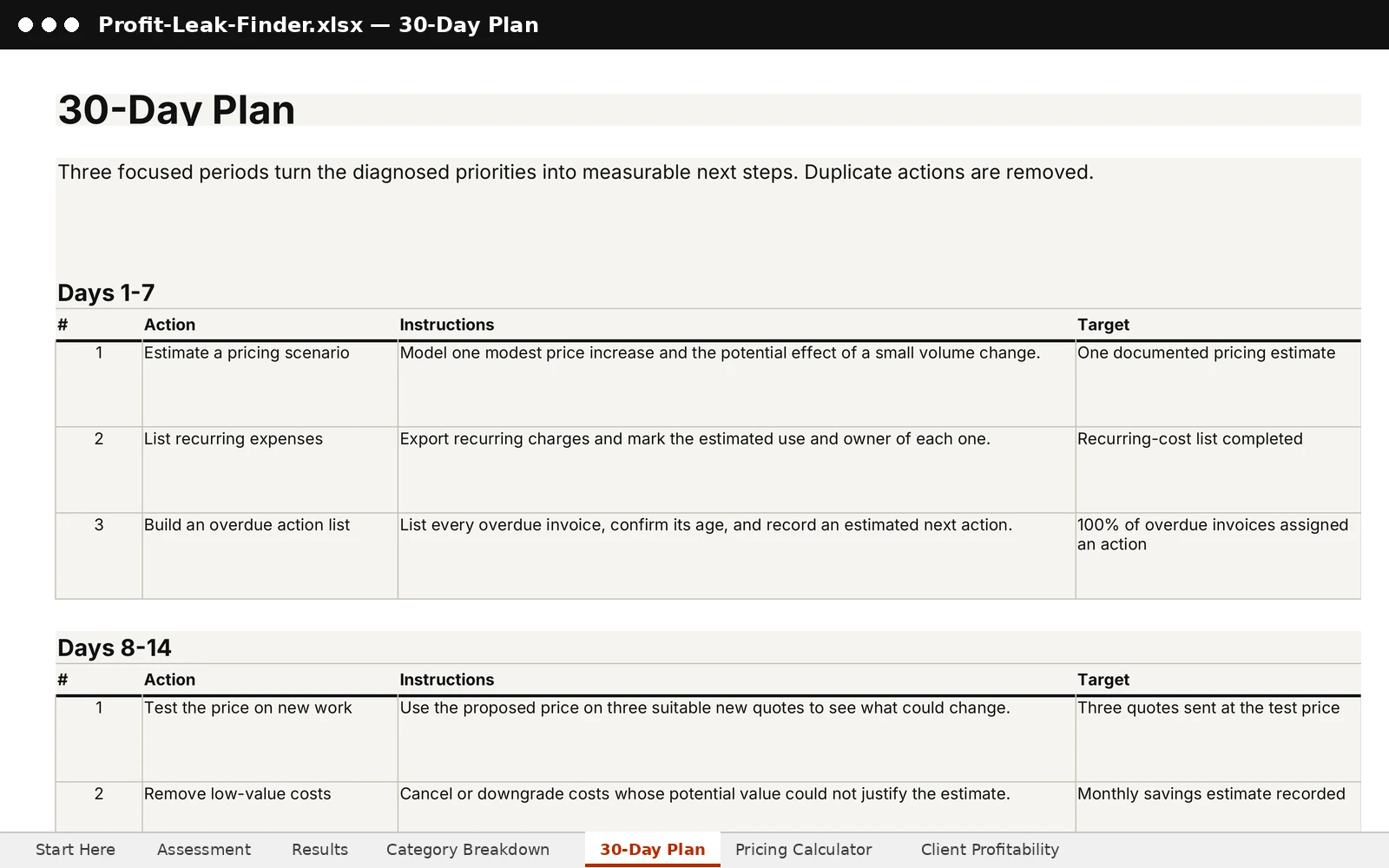Viewport: 1389px width, 868px height.
Task: Click 'Estimate a pricing scenario' cell
Action: 270,384
